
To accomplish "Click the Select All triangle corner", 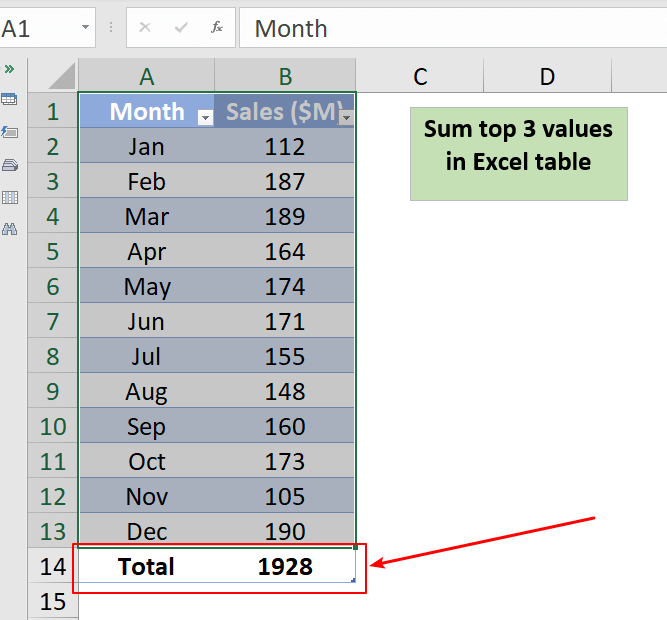I will click(53, 76).
